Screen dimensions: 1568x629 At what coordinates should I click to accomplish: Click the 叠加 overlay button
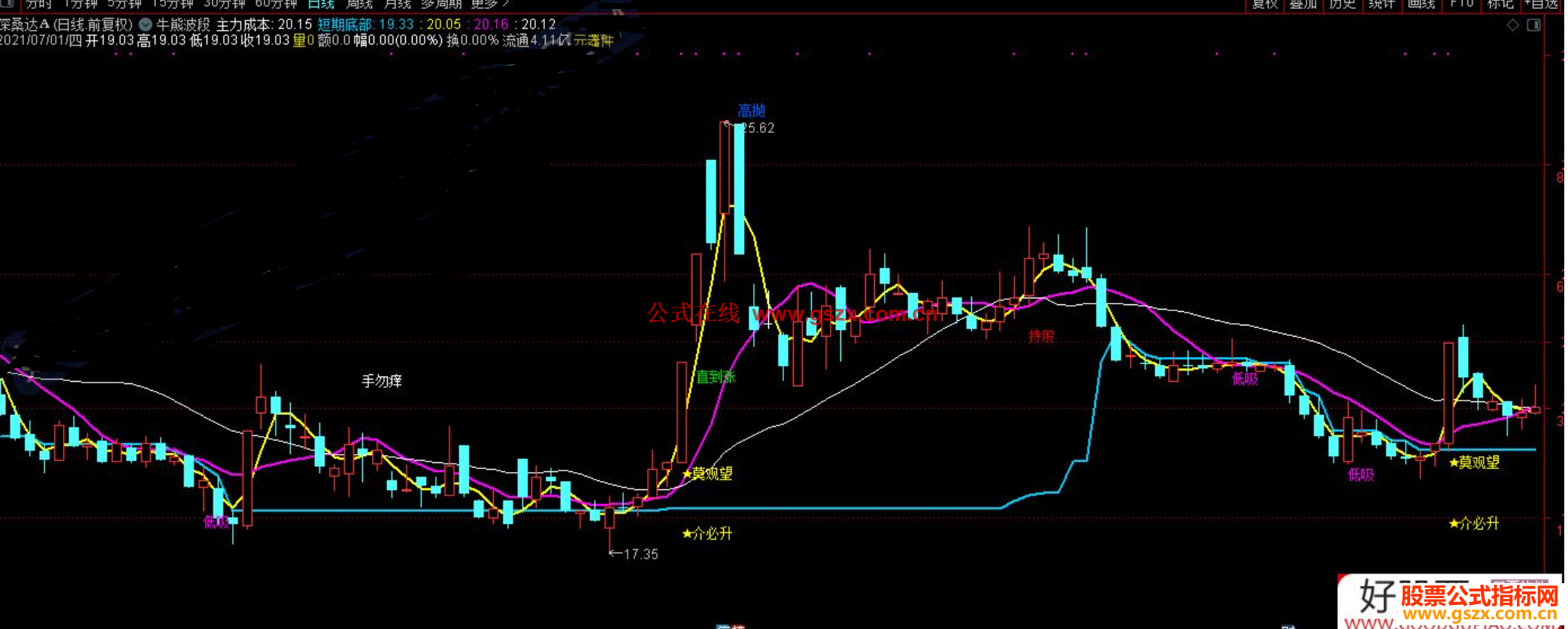1303,4
